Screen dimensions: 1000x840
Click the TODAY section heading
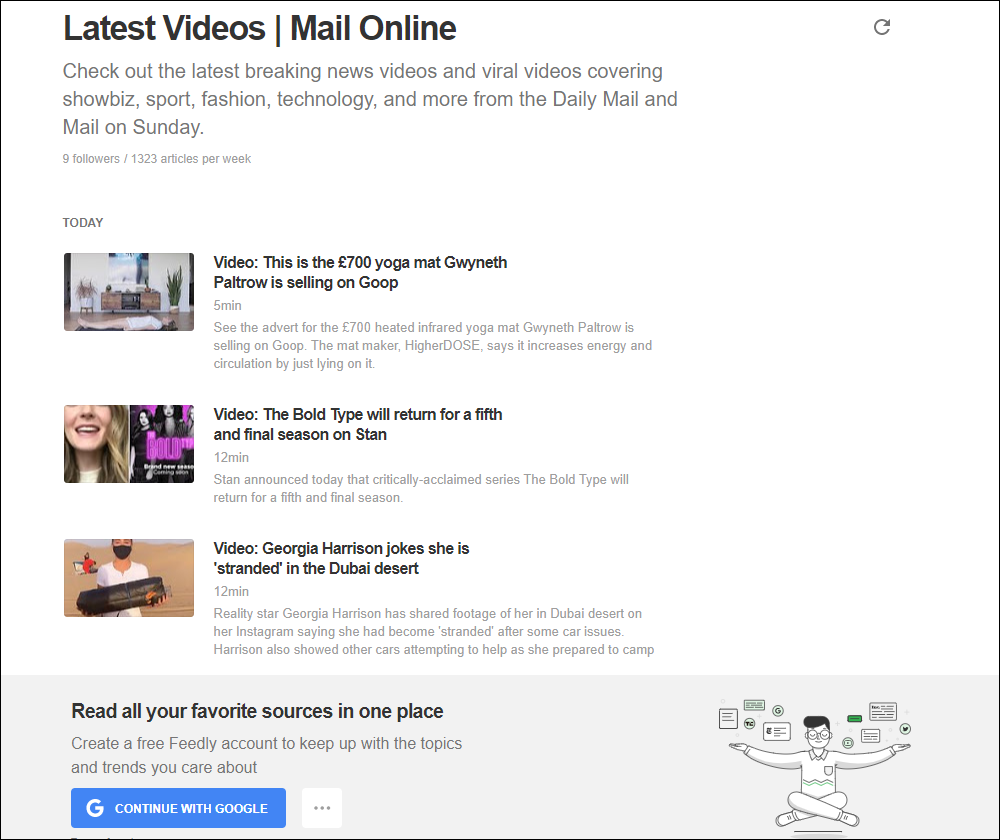[83, 223]
